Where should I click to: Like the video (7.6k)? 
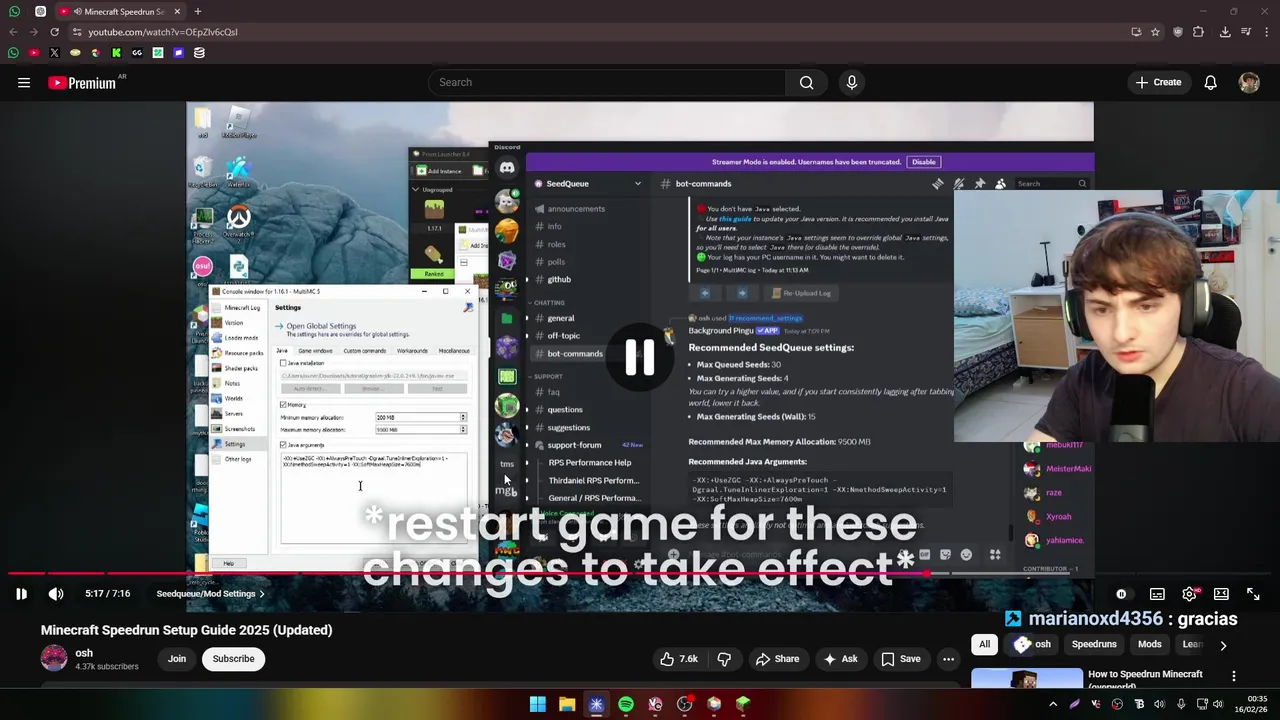click(x=677, y=659)
